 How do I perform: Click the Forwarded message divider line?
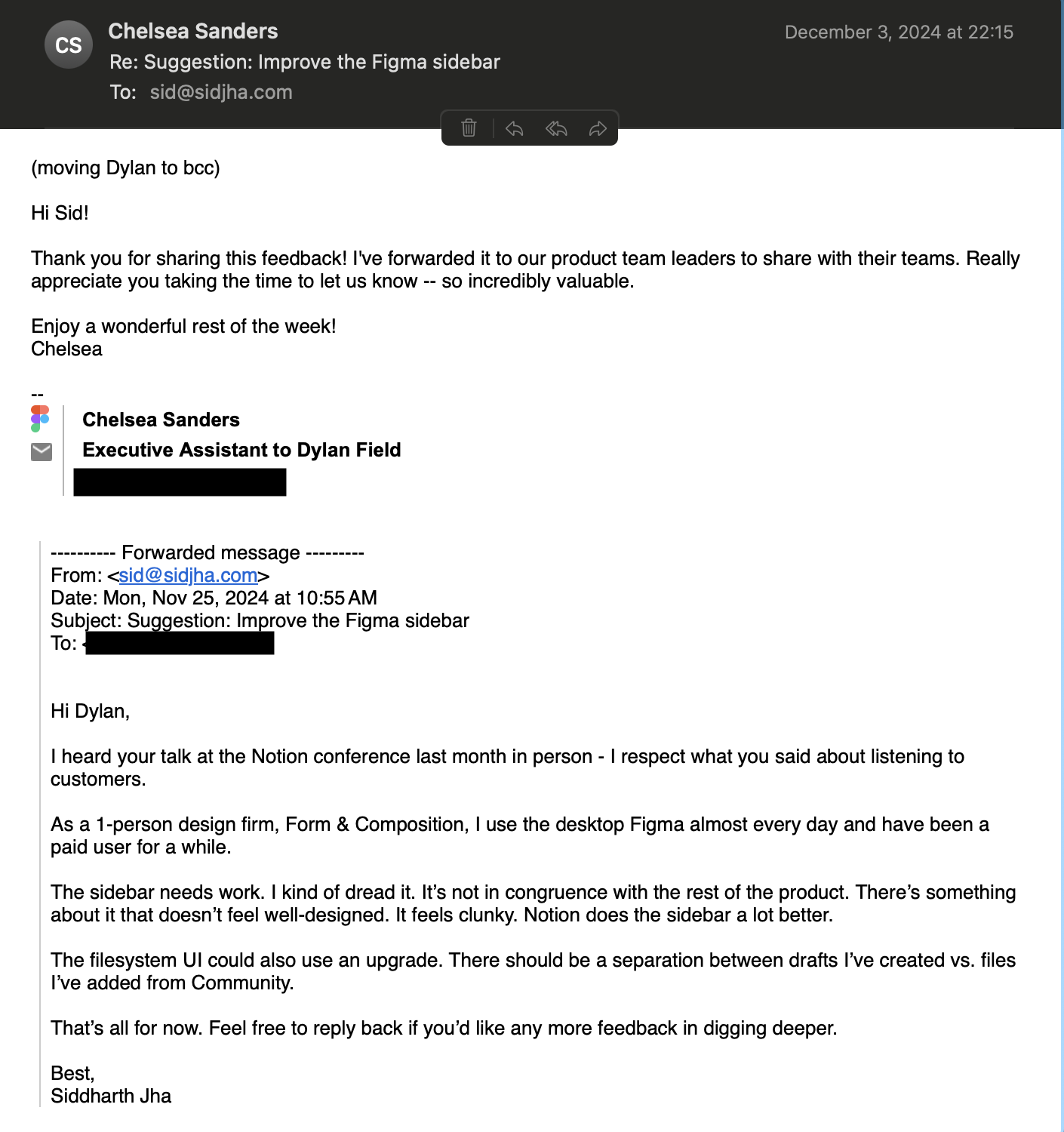click(x=208, y=552)
